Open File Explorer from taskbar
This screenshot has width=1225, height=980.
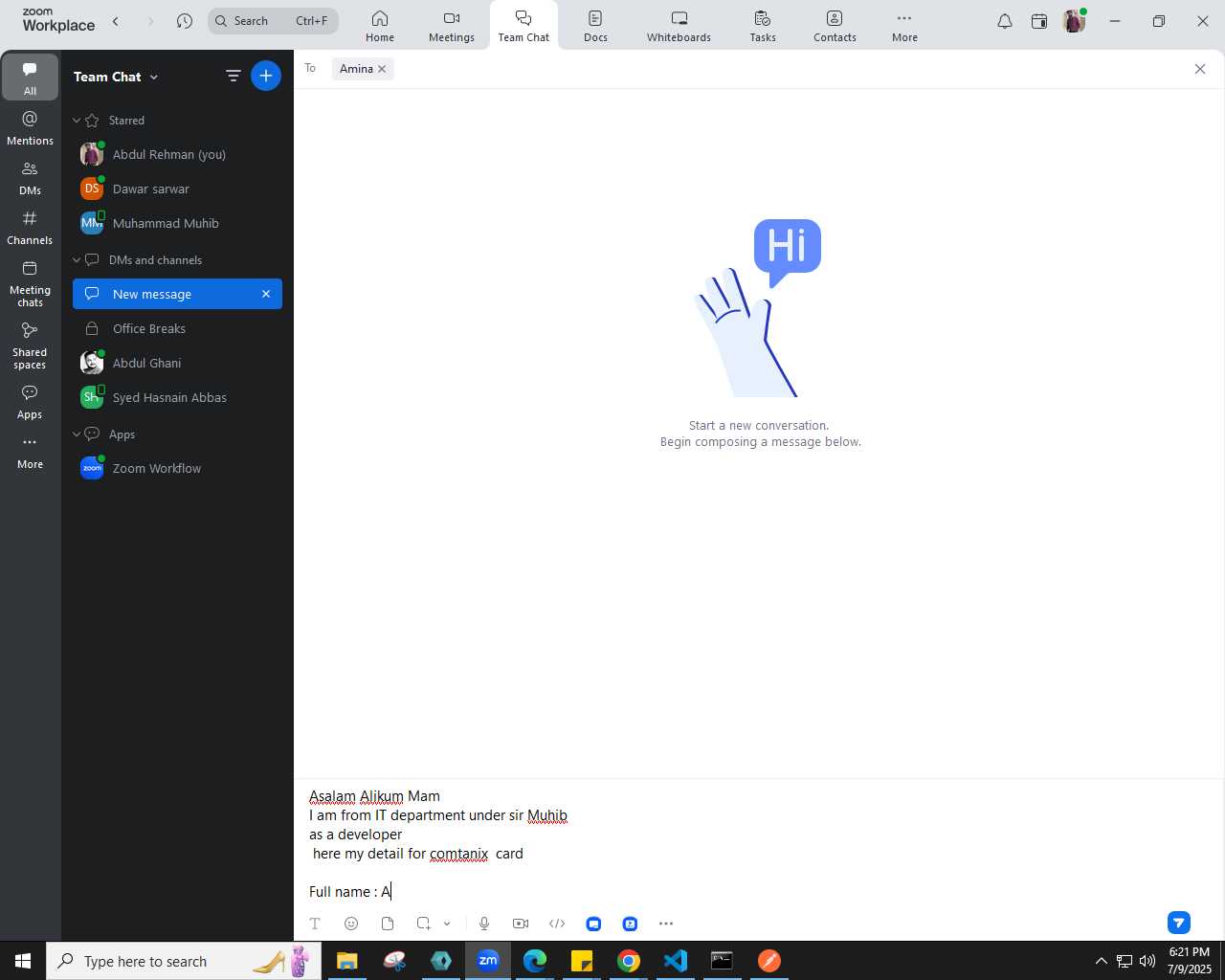click(x=347, y=961)
